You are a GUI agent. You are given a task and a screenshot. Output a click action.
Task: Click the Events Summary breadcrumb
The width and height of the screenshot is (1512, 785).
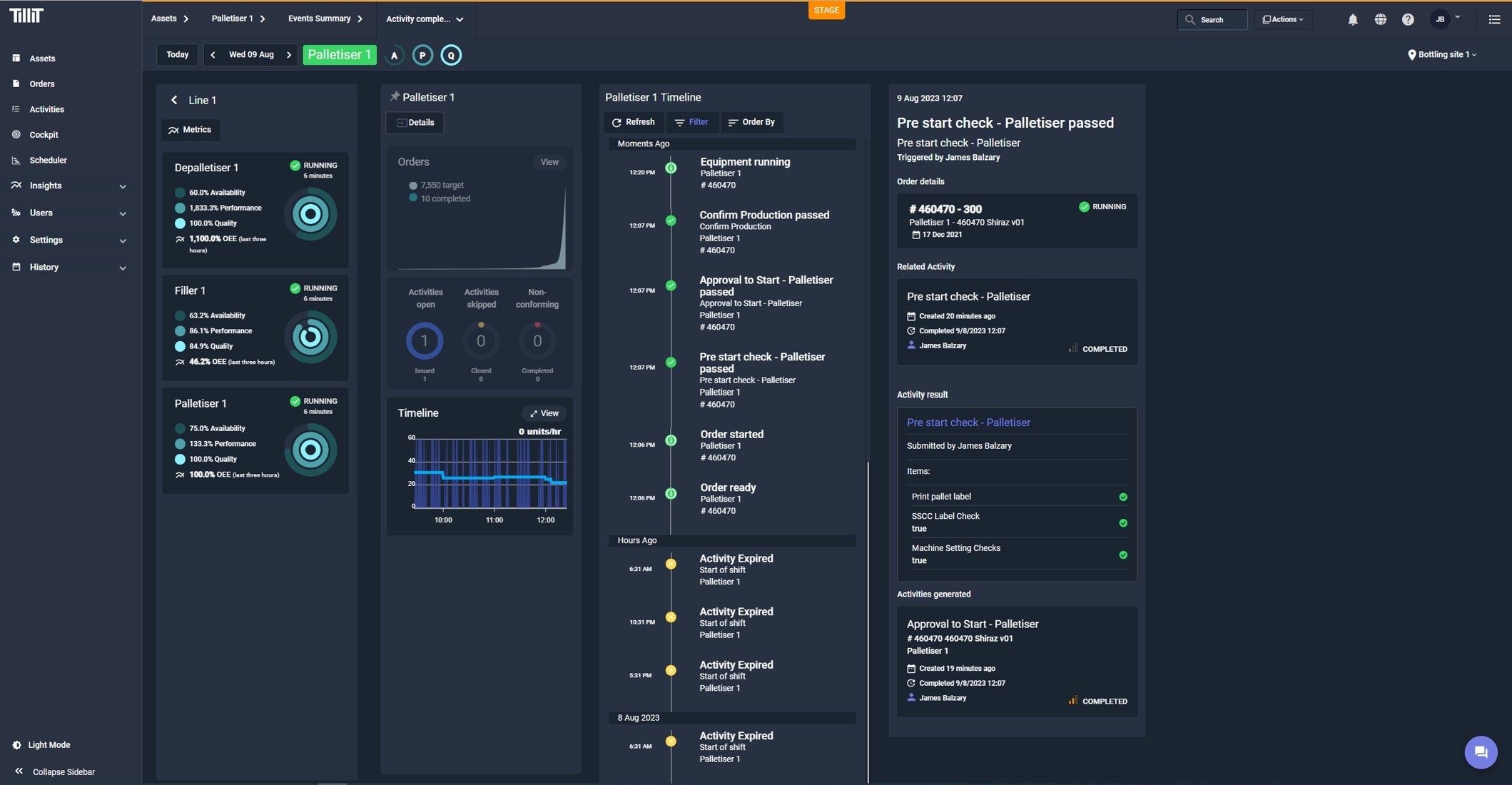(x=319, y=19)
